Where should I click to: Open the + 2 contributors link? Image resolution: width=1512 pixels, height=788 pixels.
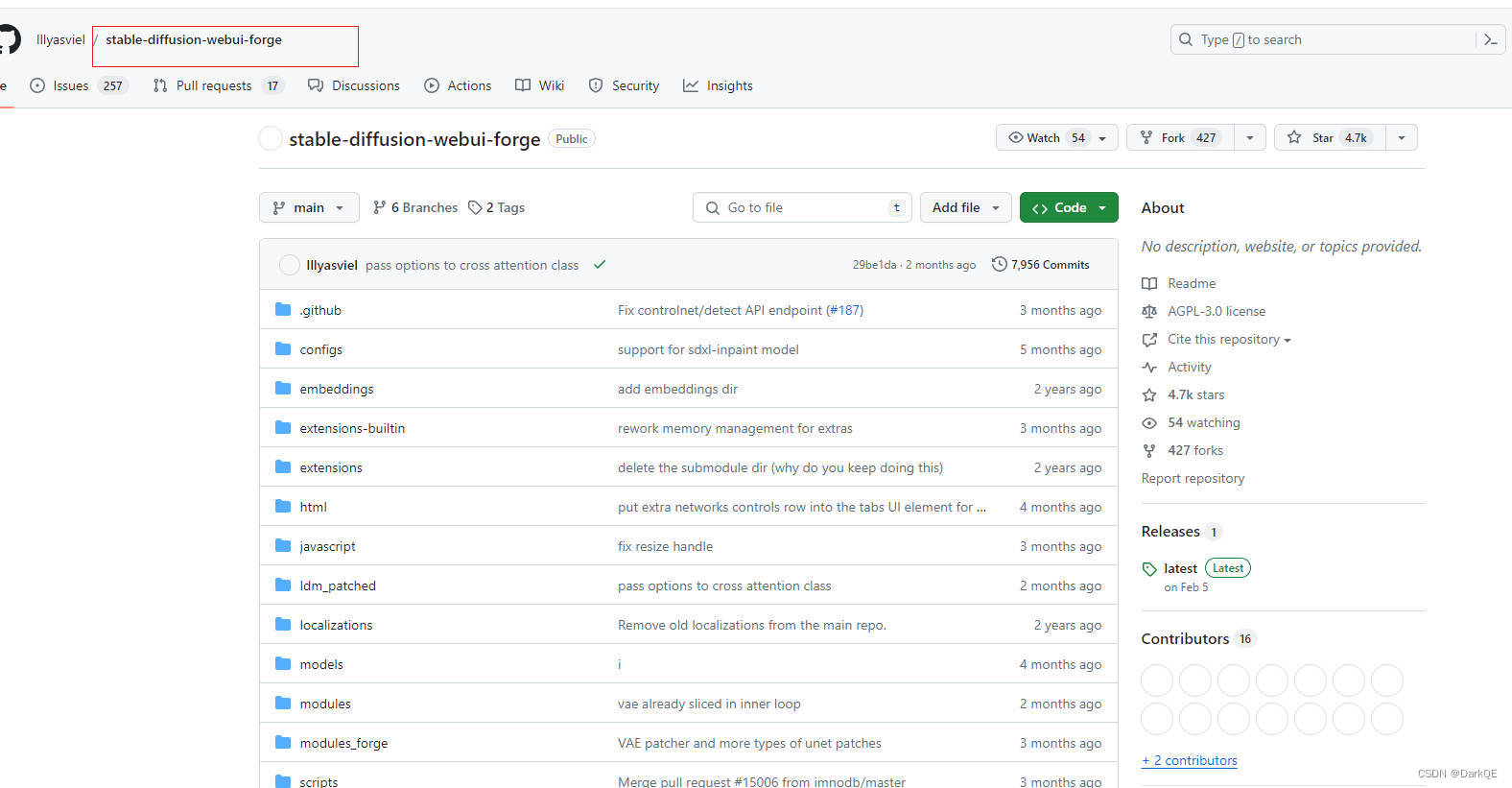point(1190,760)
